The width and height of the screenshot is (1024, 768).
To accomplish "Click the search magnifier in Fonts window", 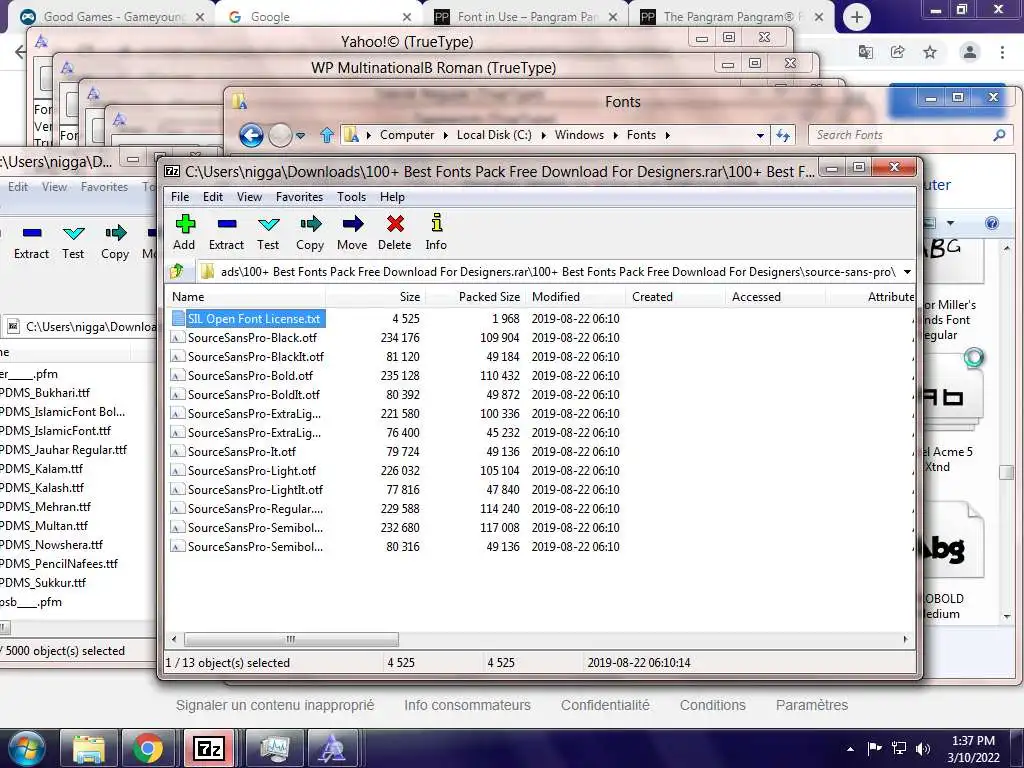I will [999, 135].
